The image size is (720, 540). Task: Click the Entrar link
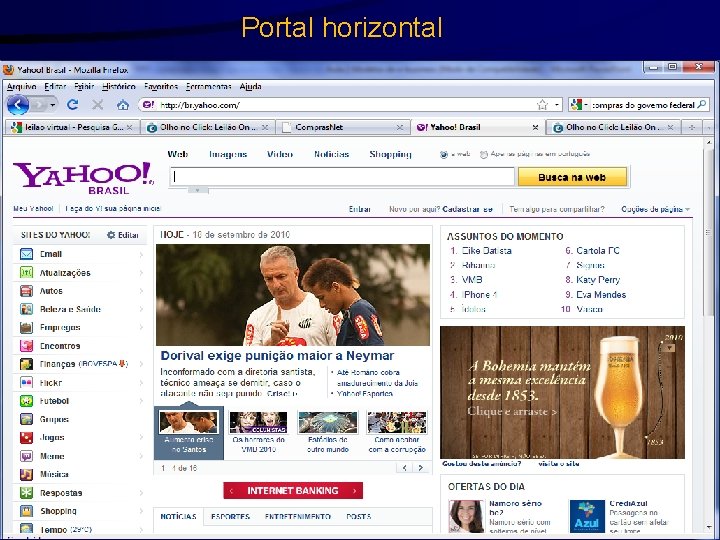point(360,209)
